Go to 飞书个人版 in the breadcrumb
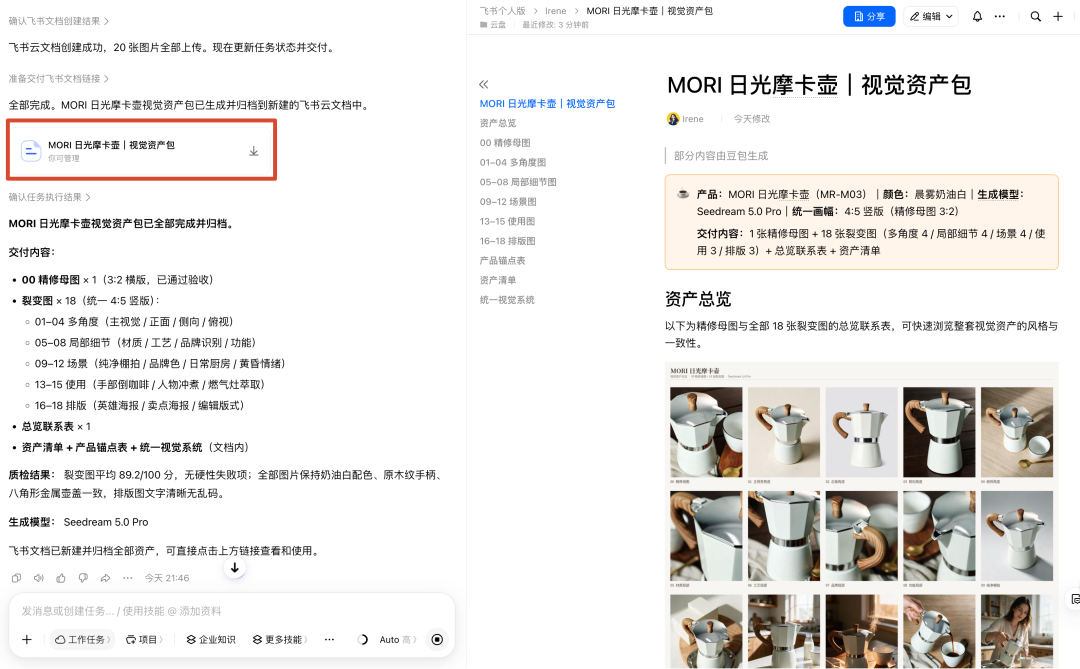Viewport: 1080px width, 669px height. 502,11
